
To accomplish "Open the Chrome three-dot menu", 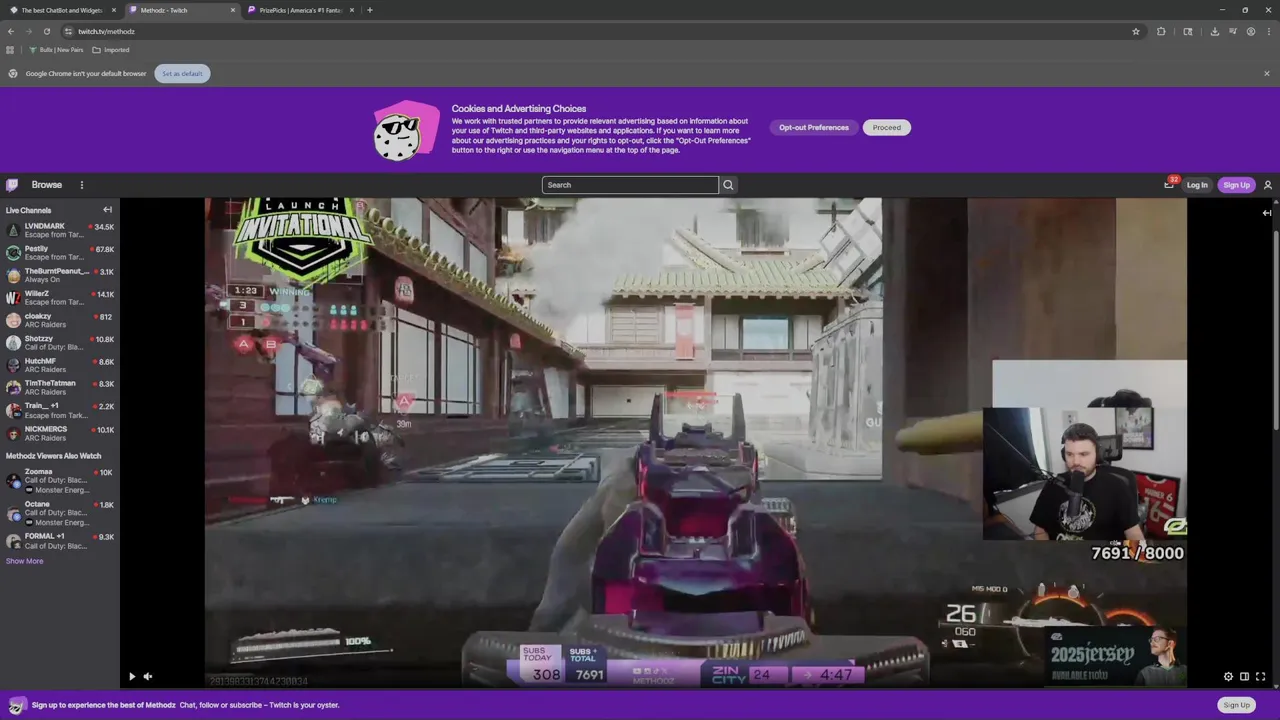I will point(1267,31).
